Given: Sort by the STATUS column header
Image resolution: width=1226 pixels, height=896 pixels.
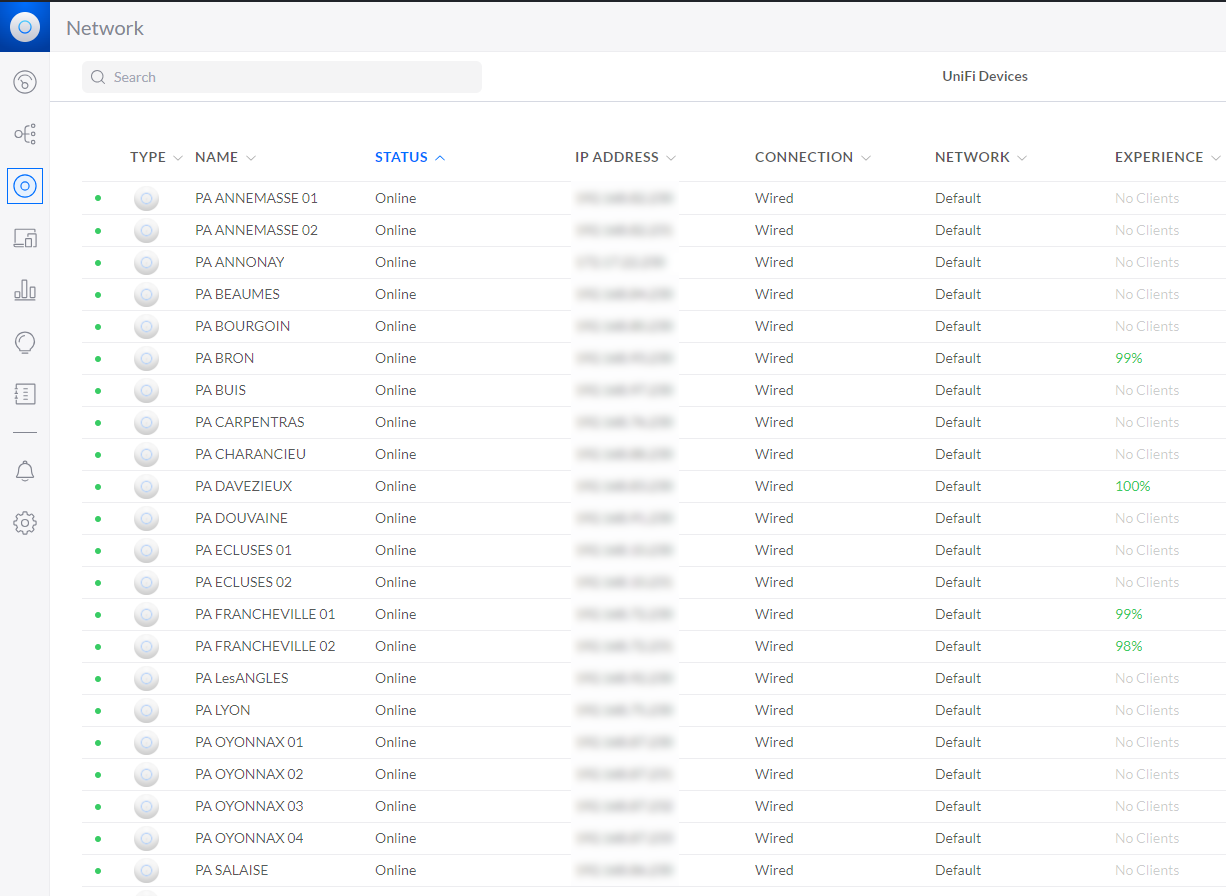Looking at the screenshot, I should tap(410, 157).
